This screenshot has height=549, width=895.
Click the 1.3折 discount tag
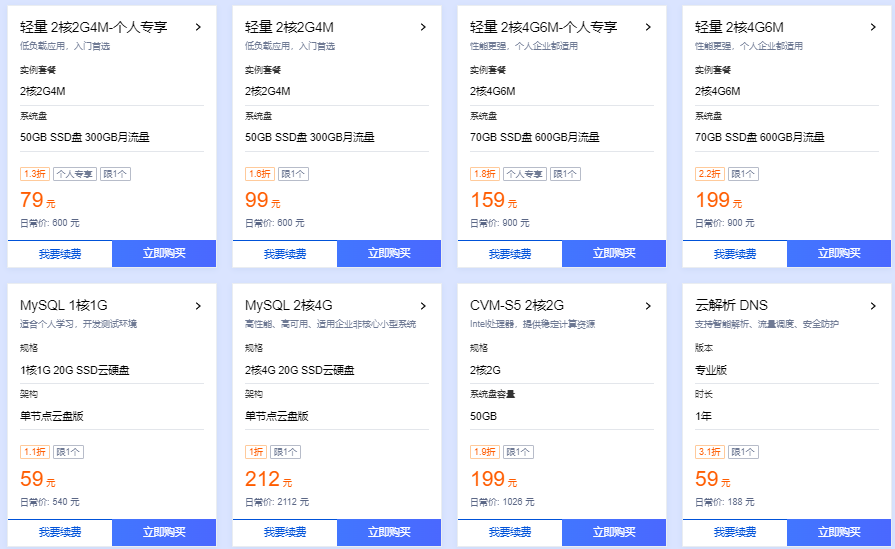[35, 174]
